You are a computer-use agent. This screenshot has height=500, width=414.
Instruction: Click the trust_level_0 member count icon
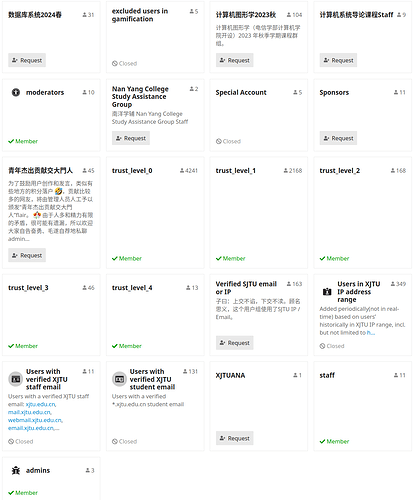click(x=182, y=171)
